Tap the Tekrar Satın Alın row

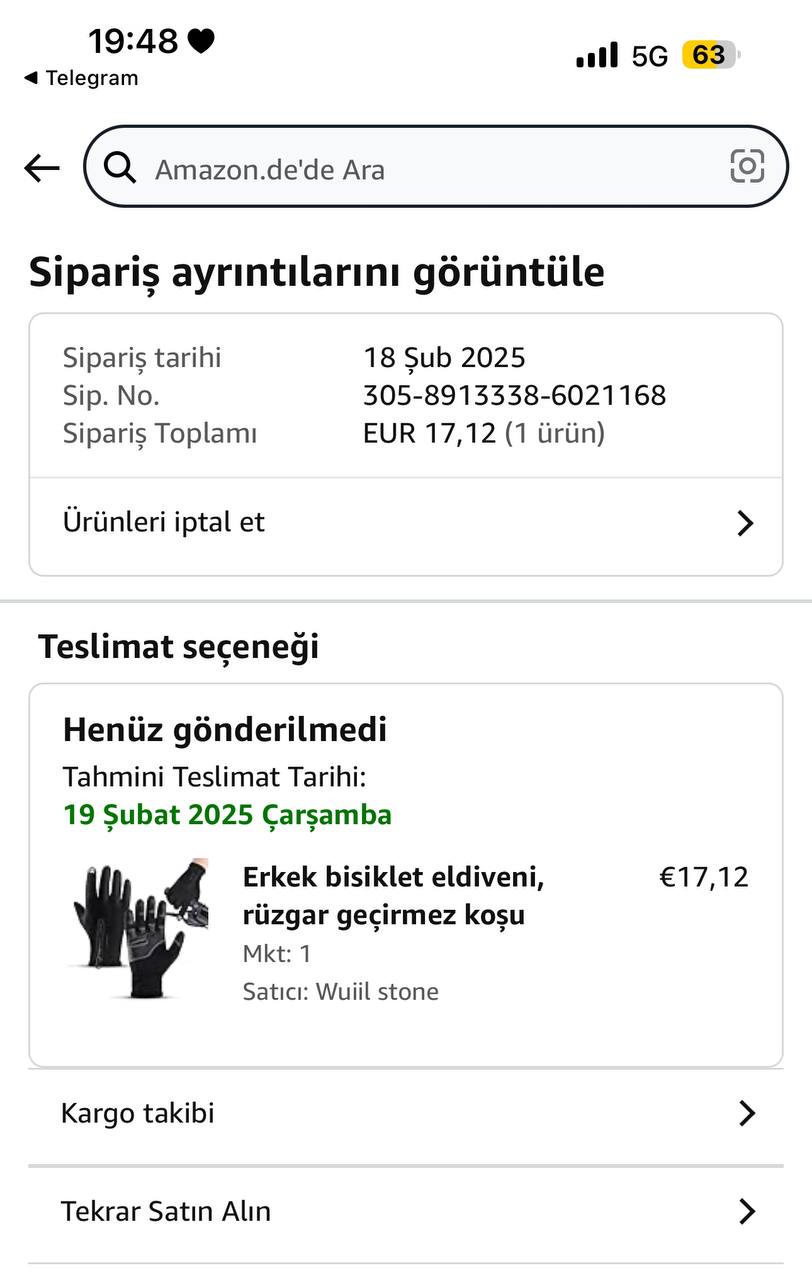coord(166,1212)
